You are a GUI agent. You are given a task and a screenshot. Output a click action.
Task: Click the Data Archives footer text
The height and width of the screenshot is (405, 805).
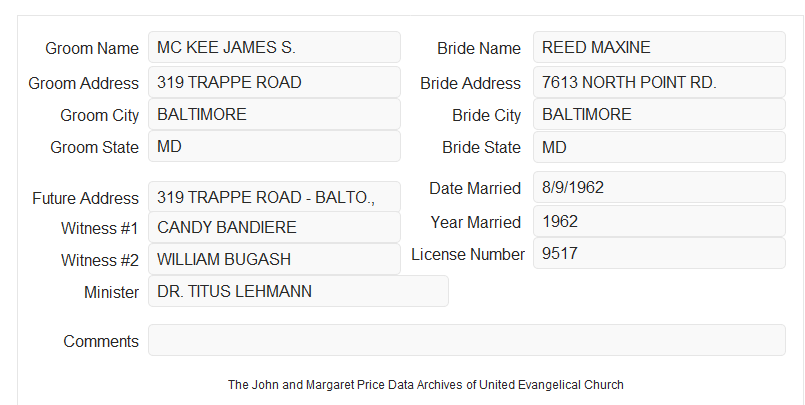(x=426, y=385)
